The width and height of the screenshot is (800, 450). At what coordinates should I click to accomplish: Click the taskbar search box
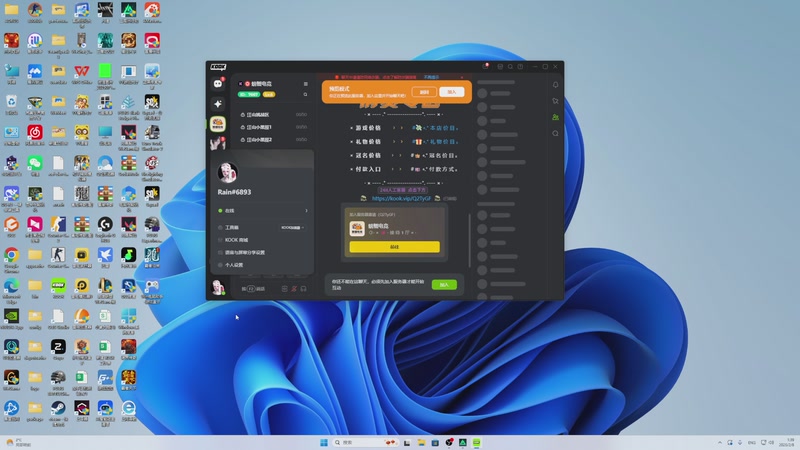pyautogui.click(x=365, y=442)
